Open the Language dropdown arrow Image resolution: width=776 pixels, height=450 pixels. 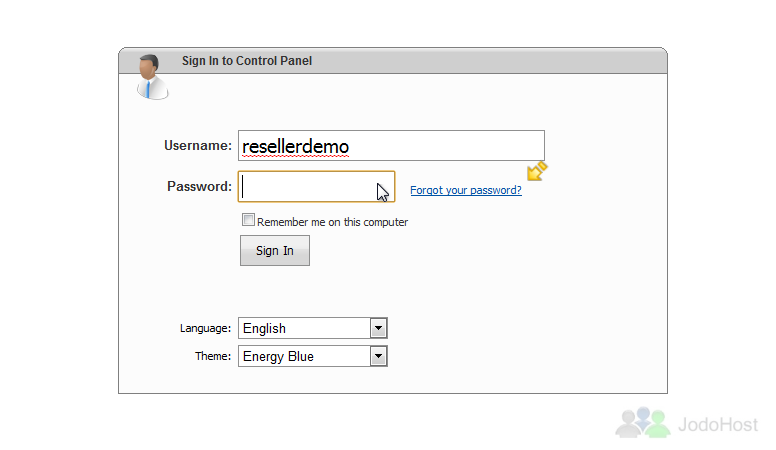(x=379, y=328)
